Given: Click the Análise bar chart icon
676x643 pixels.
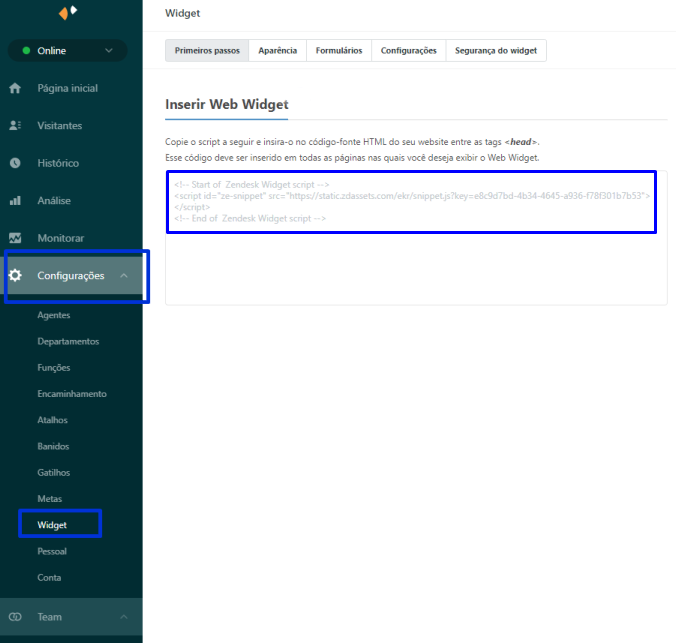Looking at the screenshot, I should coord(15,201).
